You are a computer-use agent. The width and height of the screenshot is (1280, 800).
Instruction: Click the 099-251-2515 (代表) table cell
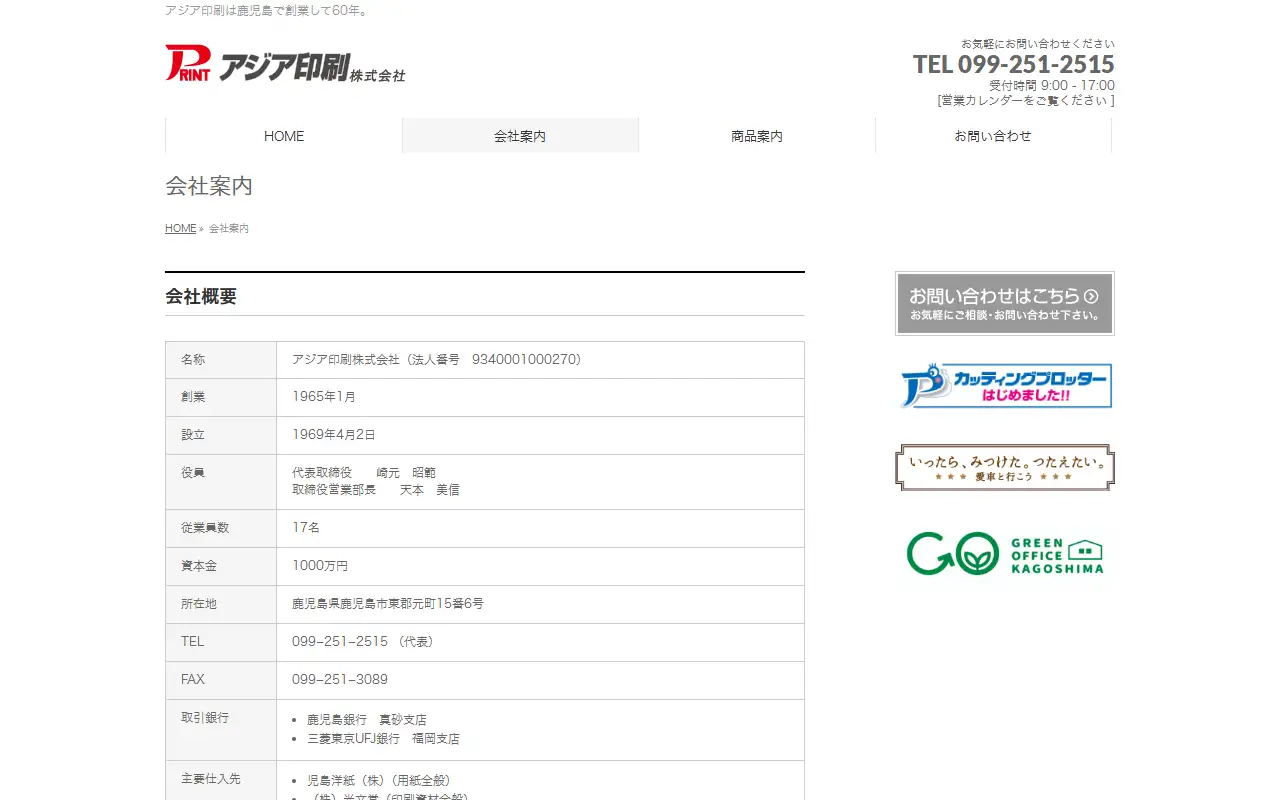click(x=540, y=642)
